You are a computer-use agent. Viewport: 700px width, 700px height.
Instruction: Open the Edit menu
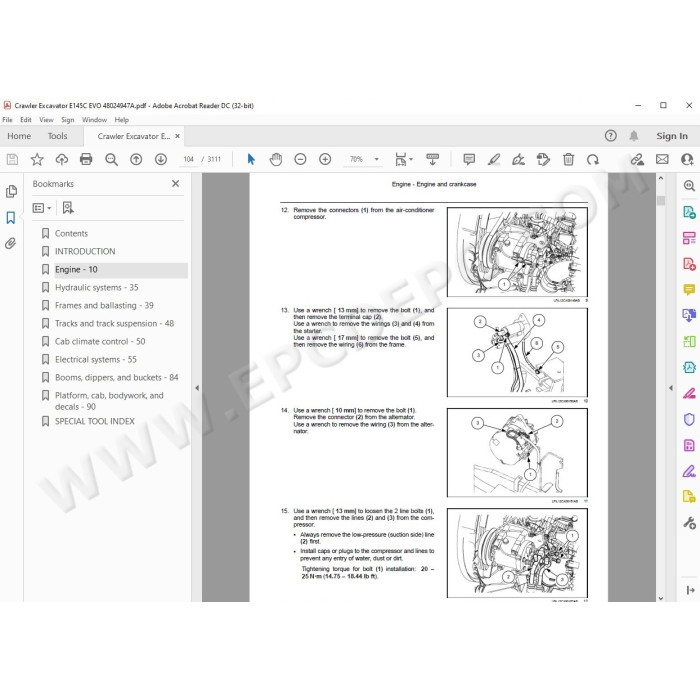(26, 120)
